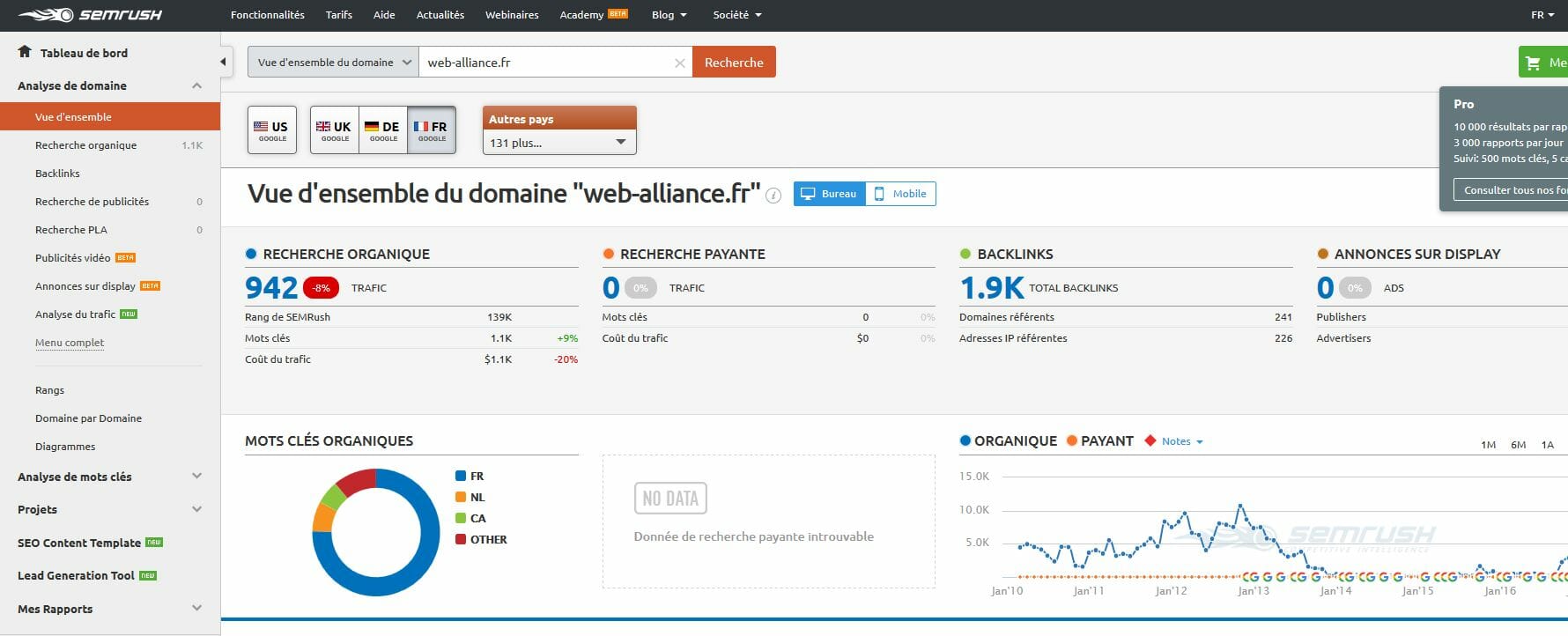Open the Notes dropdown in chart

click(x=1182, y=441)
